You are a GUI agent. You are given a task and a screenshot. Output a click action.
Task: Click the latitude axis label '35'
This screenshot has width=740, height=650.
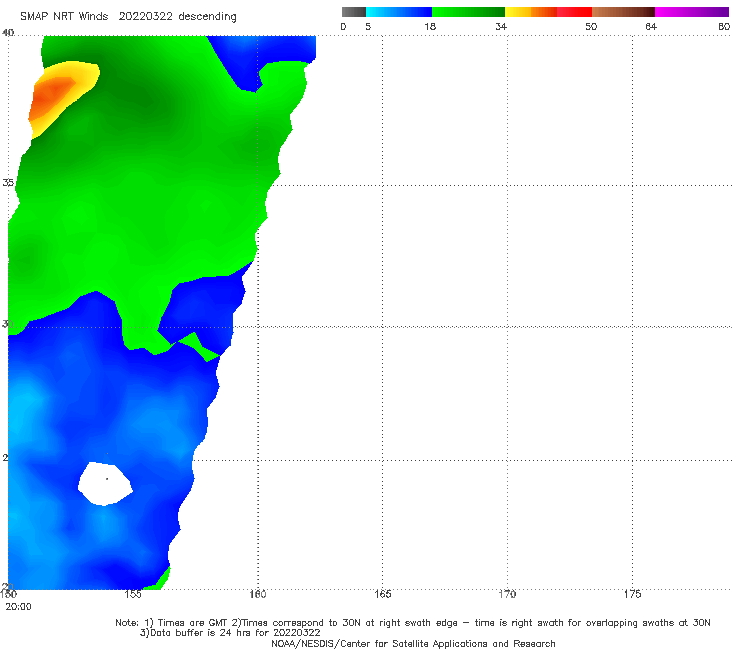click(x=8, y=183)
